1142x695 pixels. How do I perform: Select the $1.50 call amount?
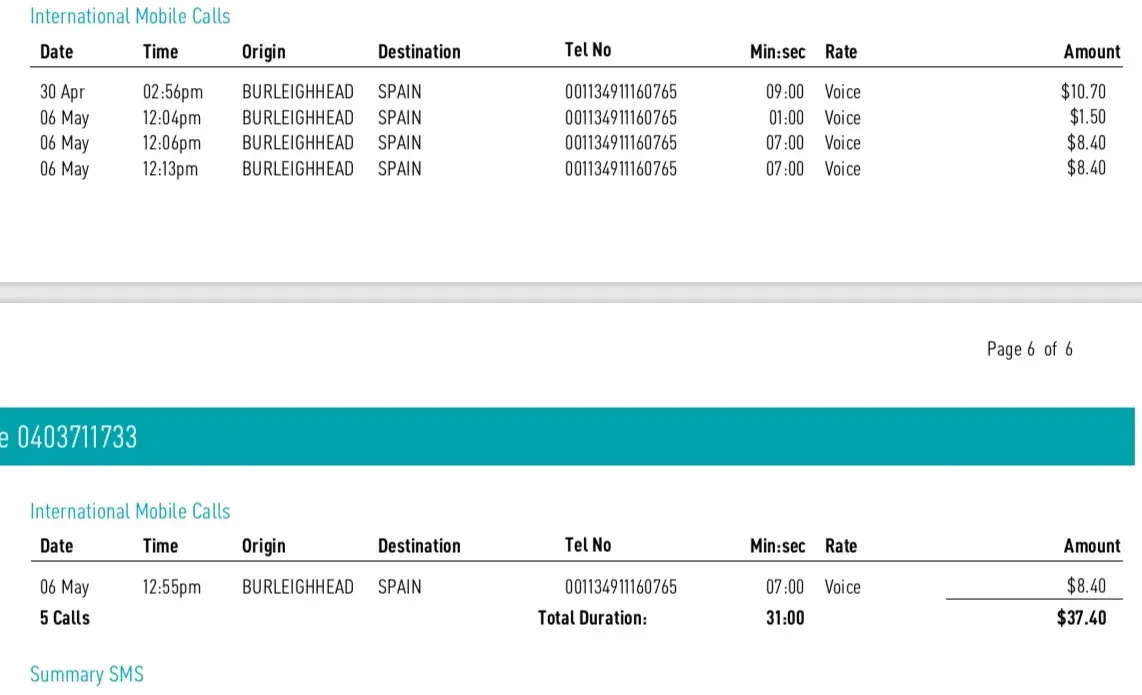[1087, 117]
